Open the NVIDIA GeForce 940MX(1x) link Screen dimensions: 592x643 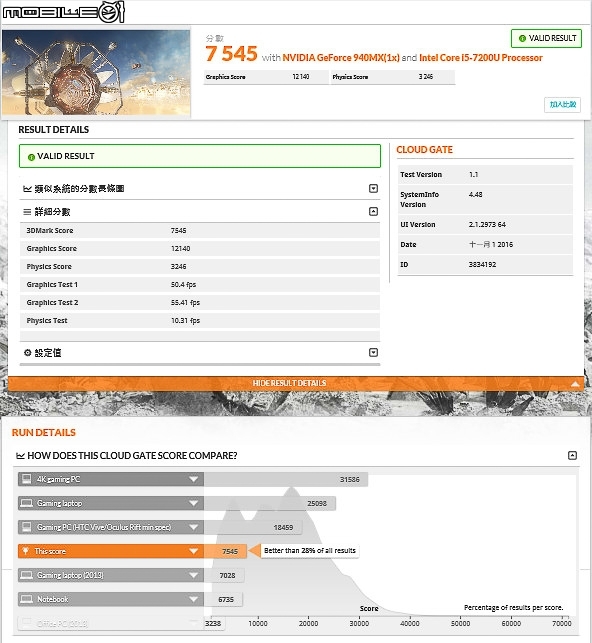tap(341, 58)
